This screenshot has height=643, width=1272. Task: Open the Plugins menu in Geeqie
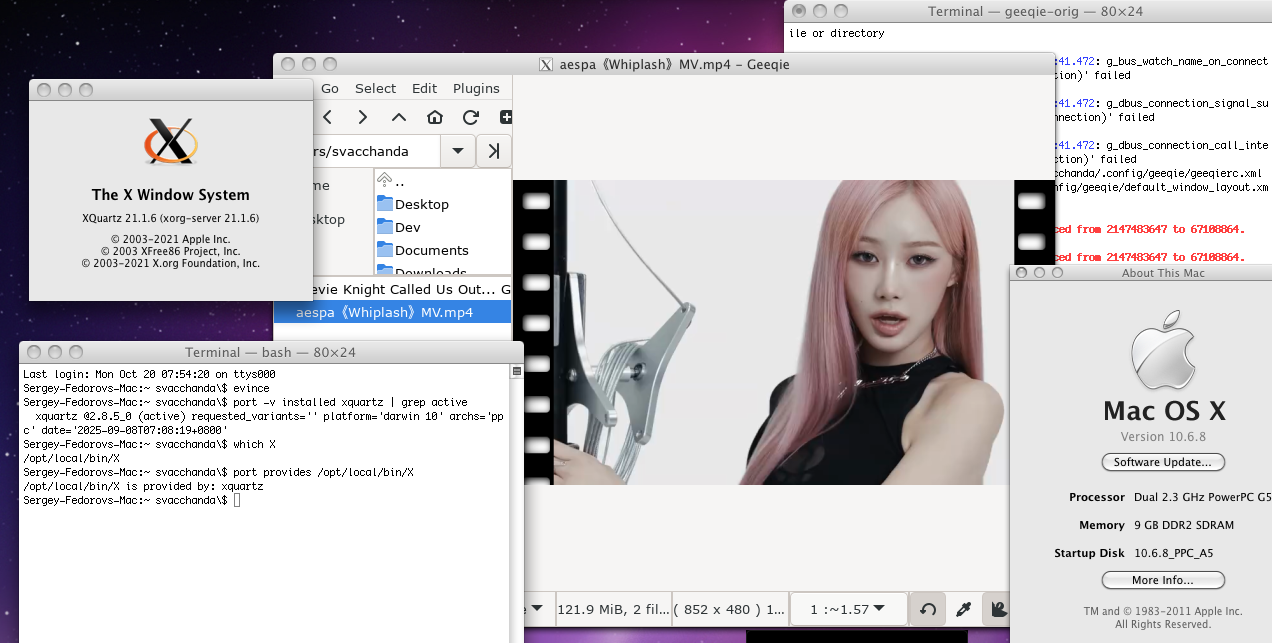pyautogui.click(x=476, y=88)
